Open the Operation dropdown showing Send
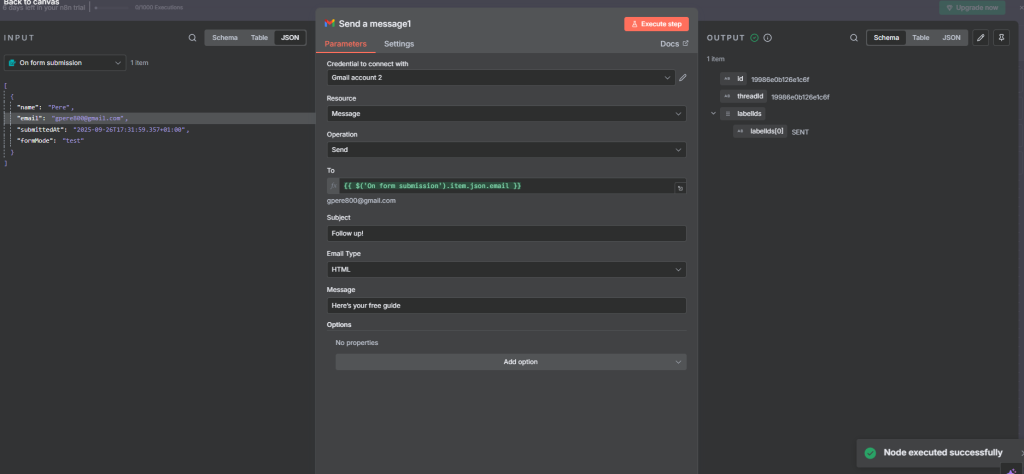Screen dimensions: 1024x474 coord(506,150)
